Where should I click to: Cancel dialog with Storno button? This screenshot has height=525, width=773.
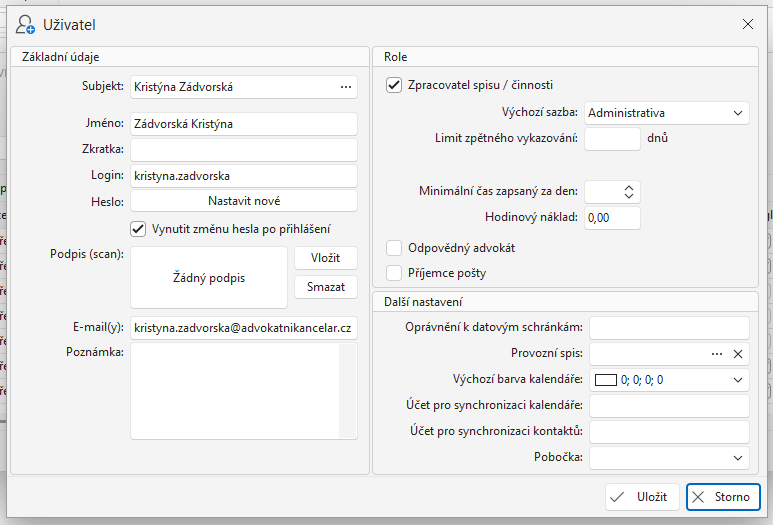pos(724,497)
